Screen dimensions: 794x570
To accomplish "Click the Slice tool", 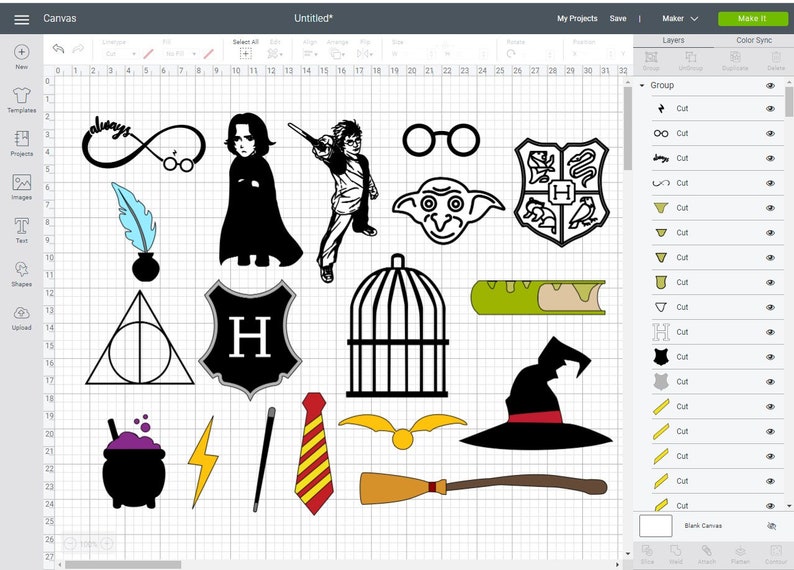I will click(x=647, y=554).
